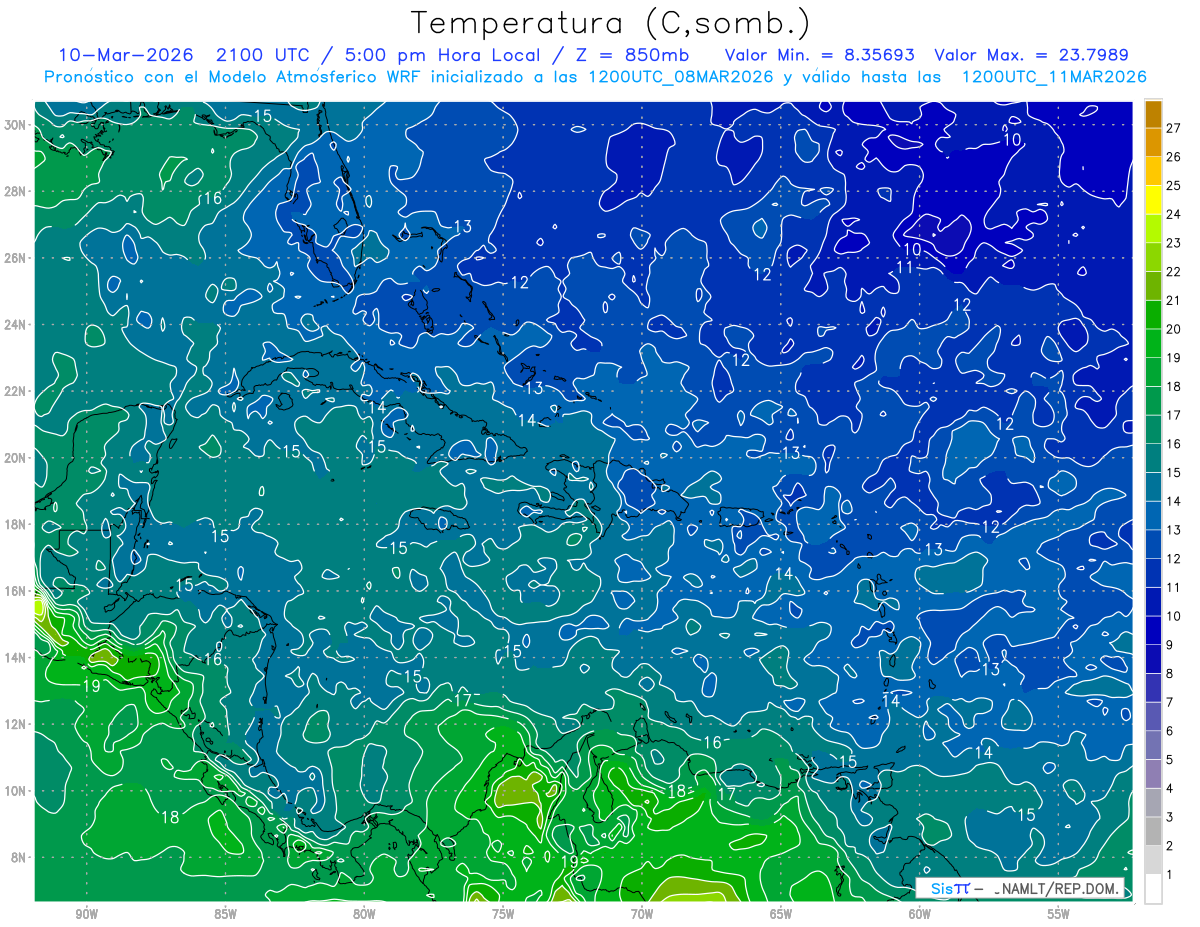Image resolution: width=1200 pixels, height=927 pixels.
Task: Click the color scale value "6"
Action: (1170, 731)
